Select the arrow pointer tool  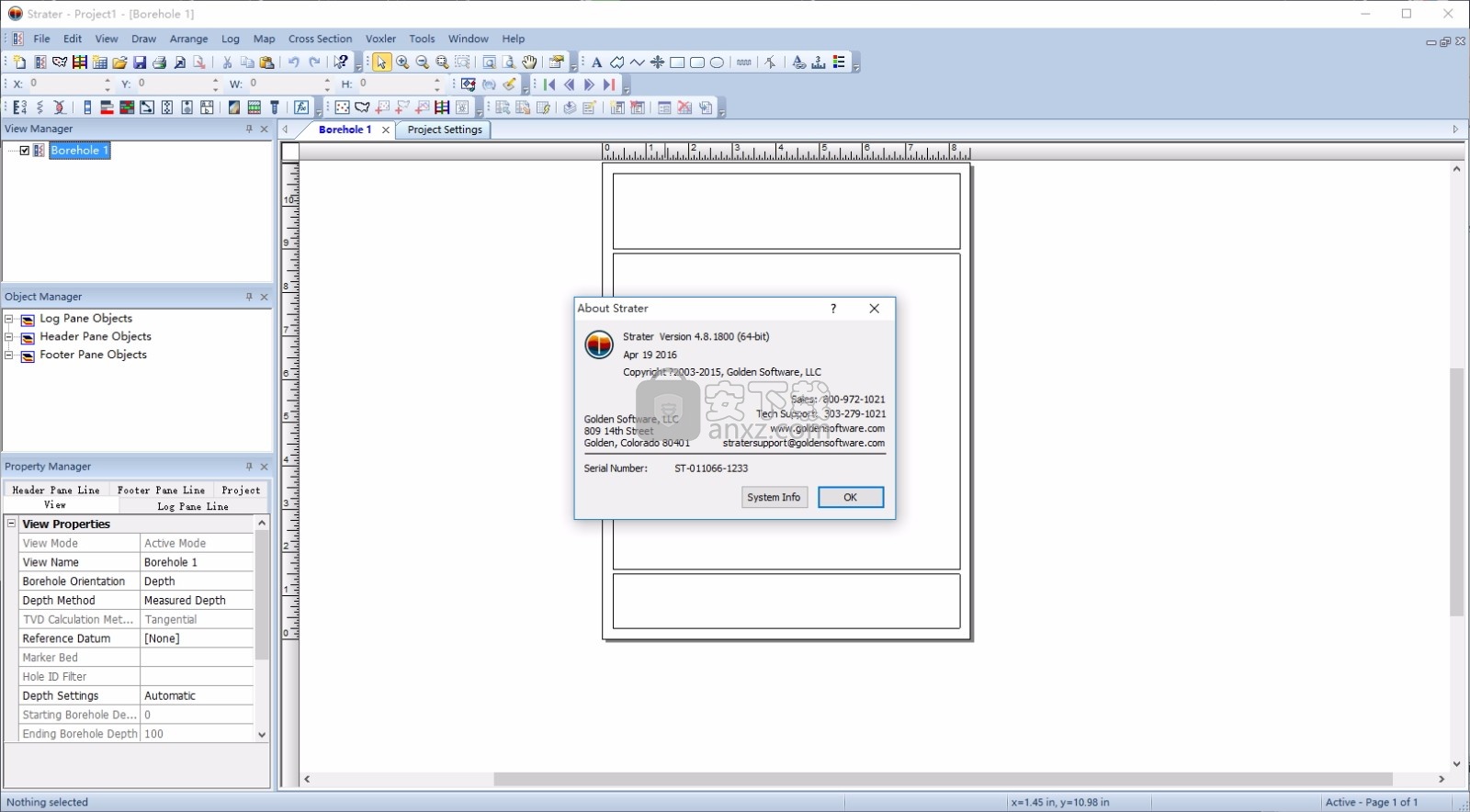[x=381, y=62]
